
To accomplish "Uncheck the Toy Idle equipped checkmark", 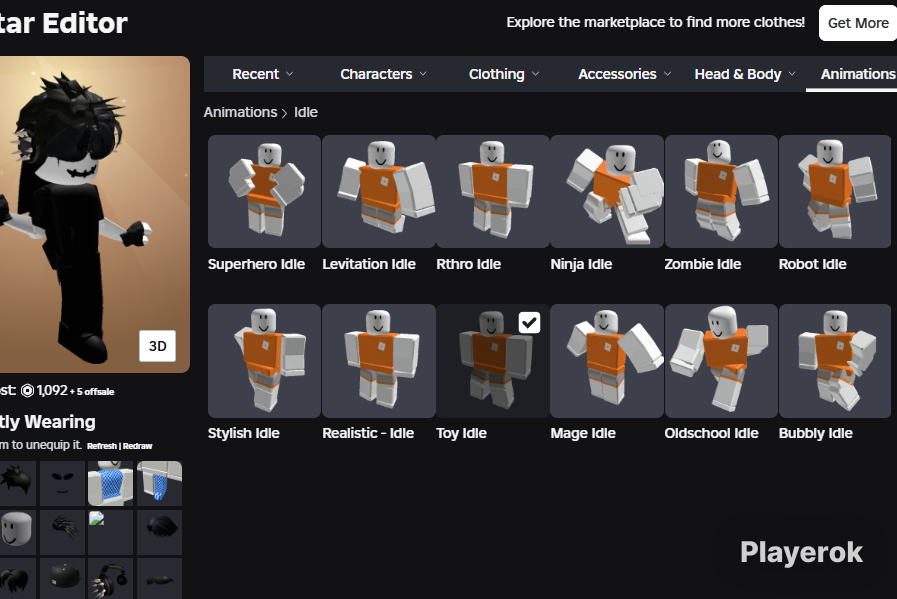I will coord(529,323).
